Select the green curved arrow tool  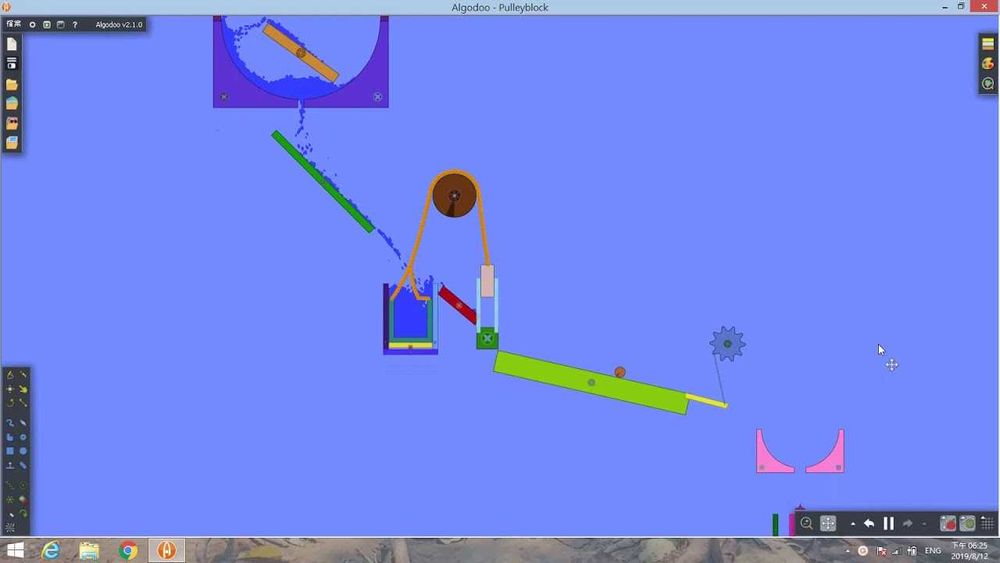click(24, 513)
